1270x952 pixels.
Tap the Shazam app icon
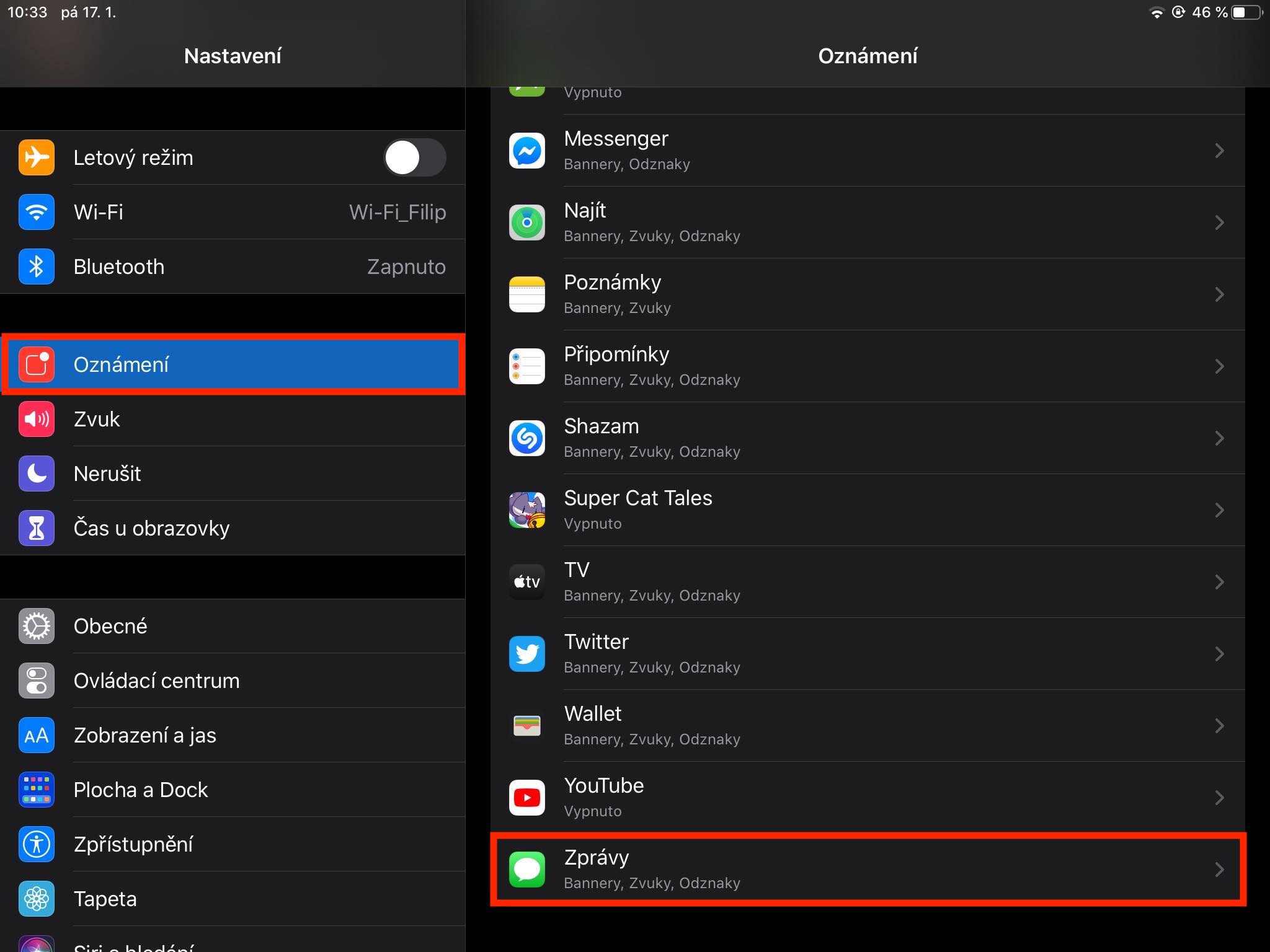click(x=526, y=438)
